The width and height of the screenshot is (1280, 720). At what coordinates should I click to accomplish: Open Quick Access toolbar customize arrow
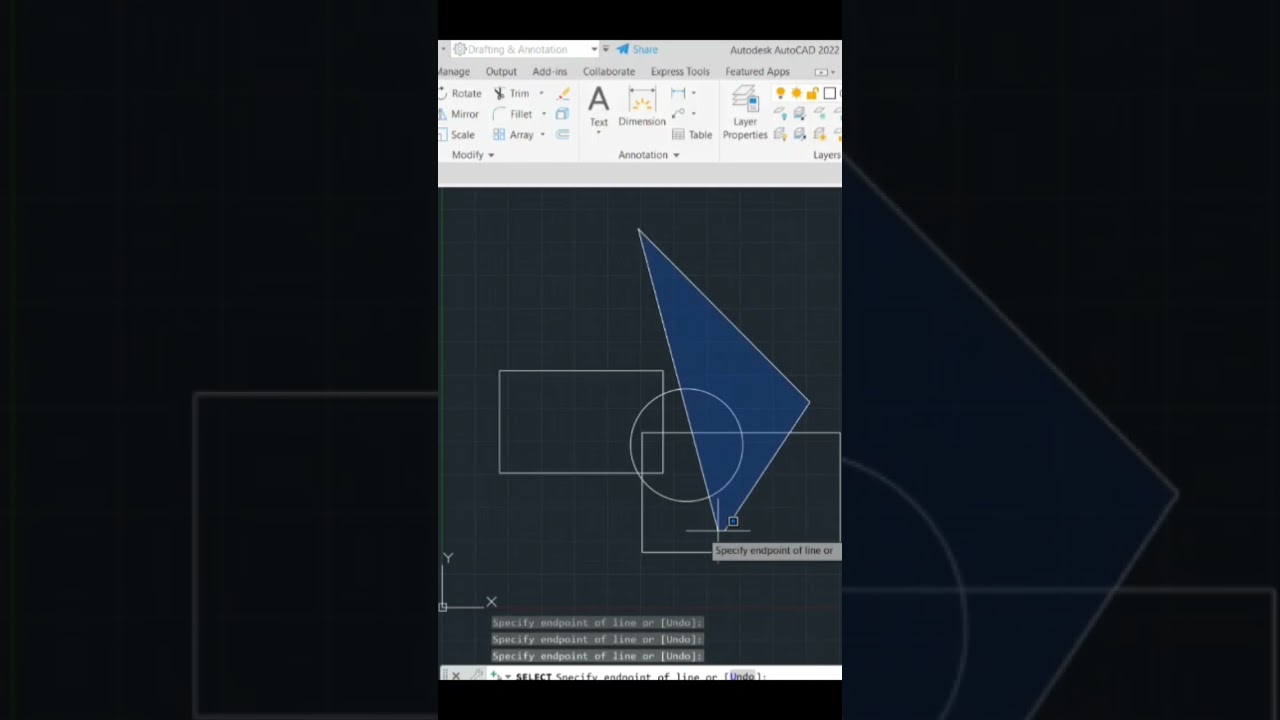pyautogui.click(x=606, y=49)
